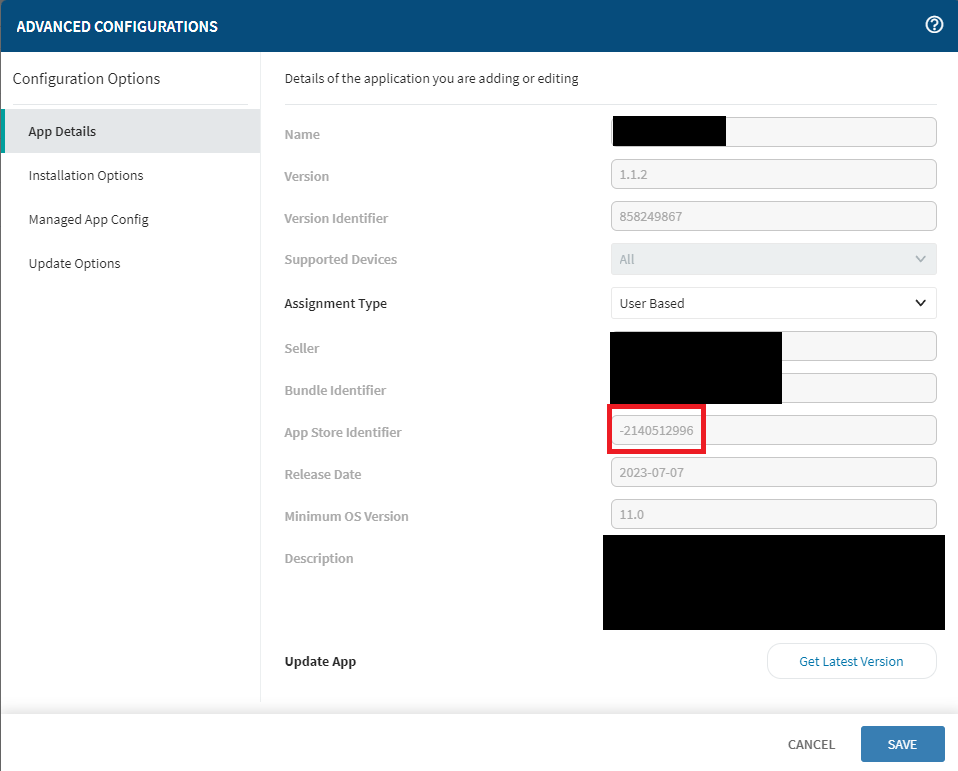This screenshot has height=771, width=958.
Task: Open the help question mark icon
Action: click(934, 26)
